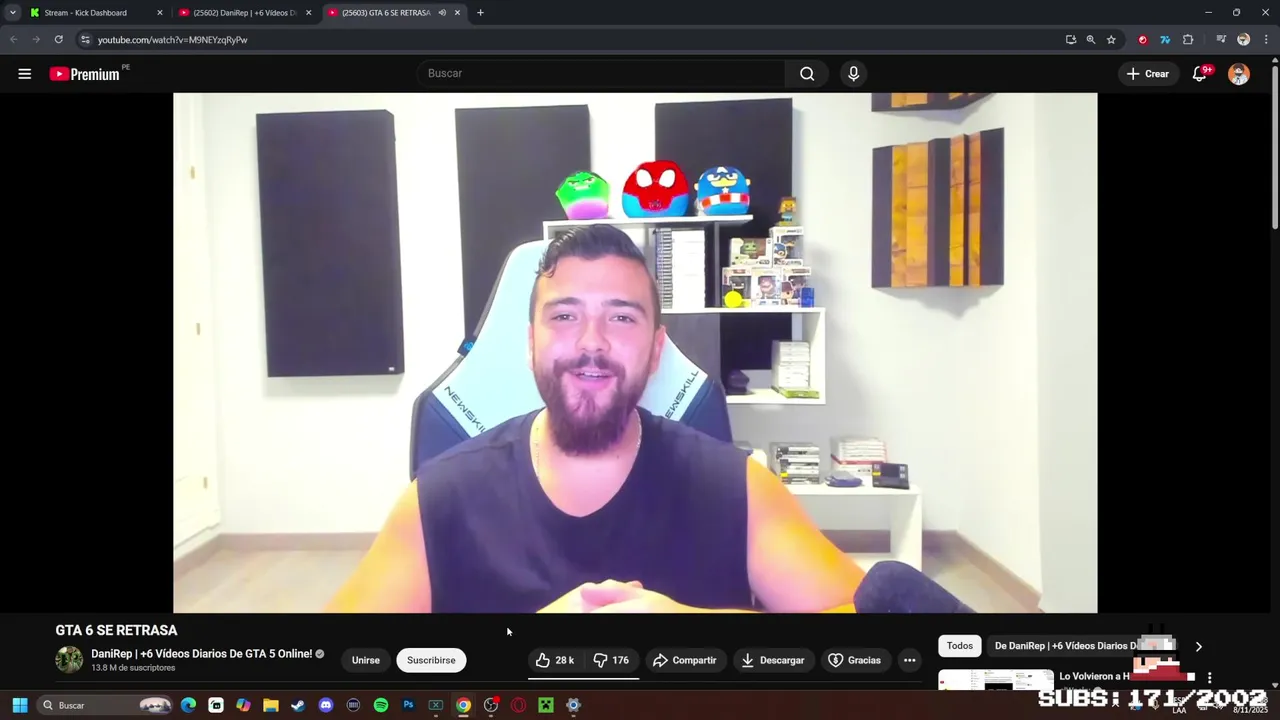View site information icon beside URL
This screenshot has width=1280, height=720.
pyautogui.click(x=85, y=40)
